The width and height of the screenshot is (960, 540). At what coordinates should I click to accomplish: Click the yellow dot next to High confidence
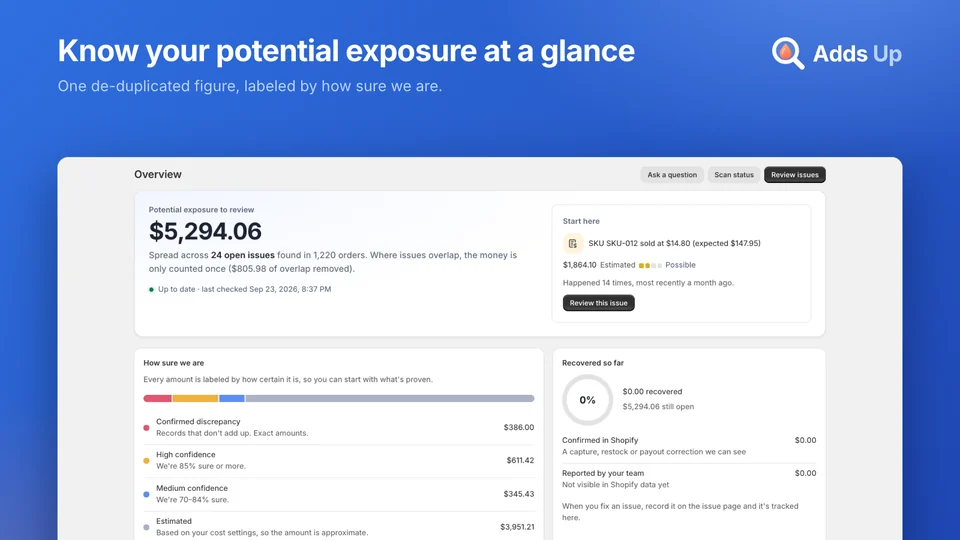[x=146, y=461]
